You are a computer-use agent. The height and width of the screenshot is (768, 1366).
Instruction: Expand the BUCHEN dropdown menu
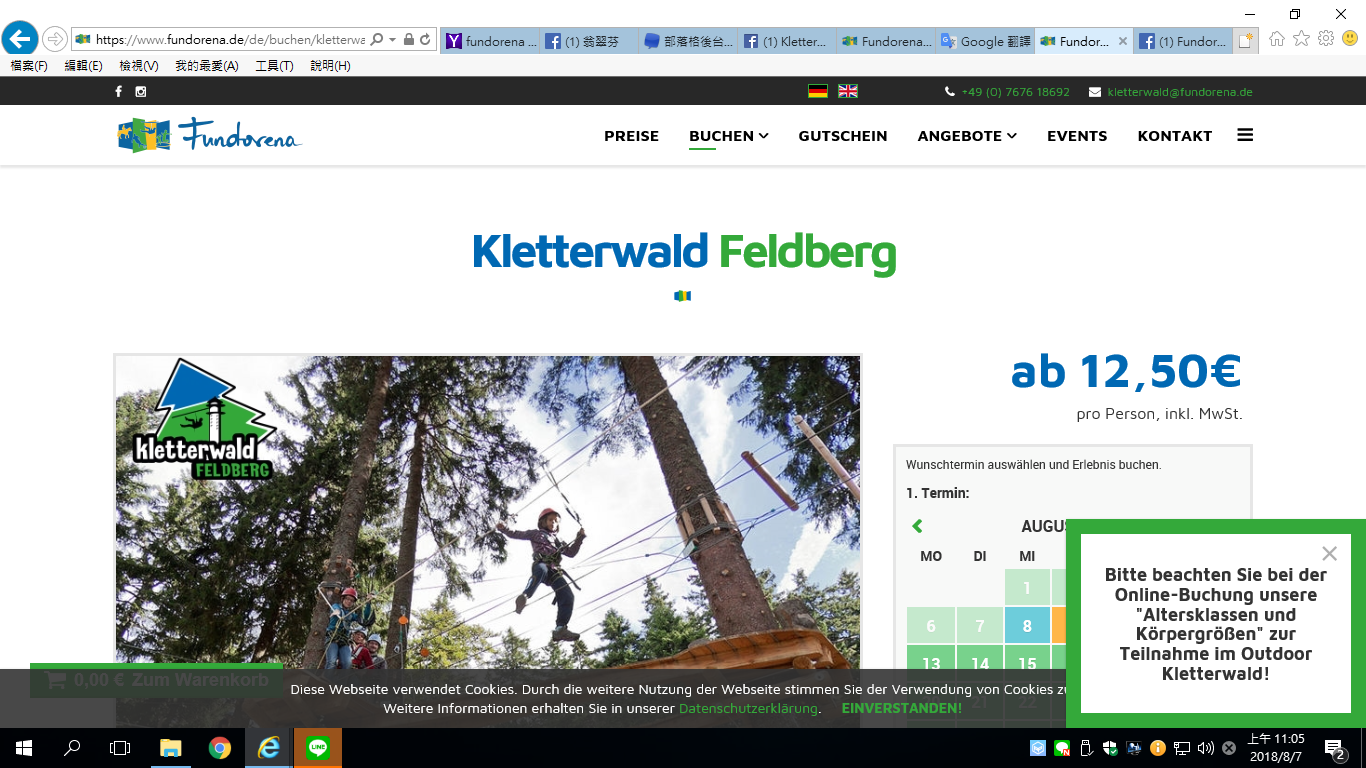tap(729, 136)
